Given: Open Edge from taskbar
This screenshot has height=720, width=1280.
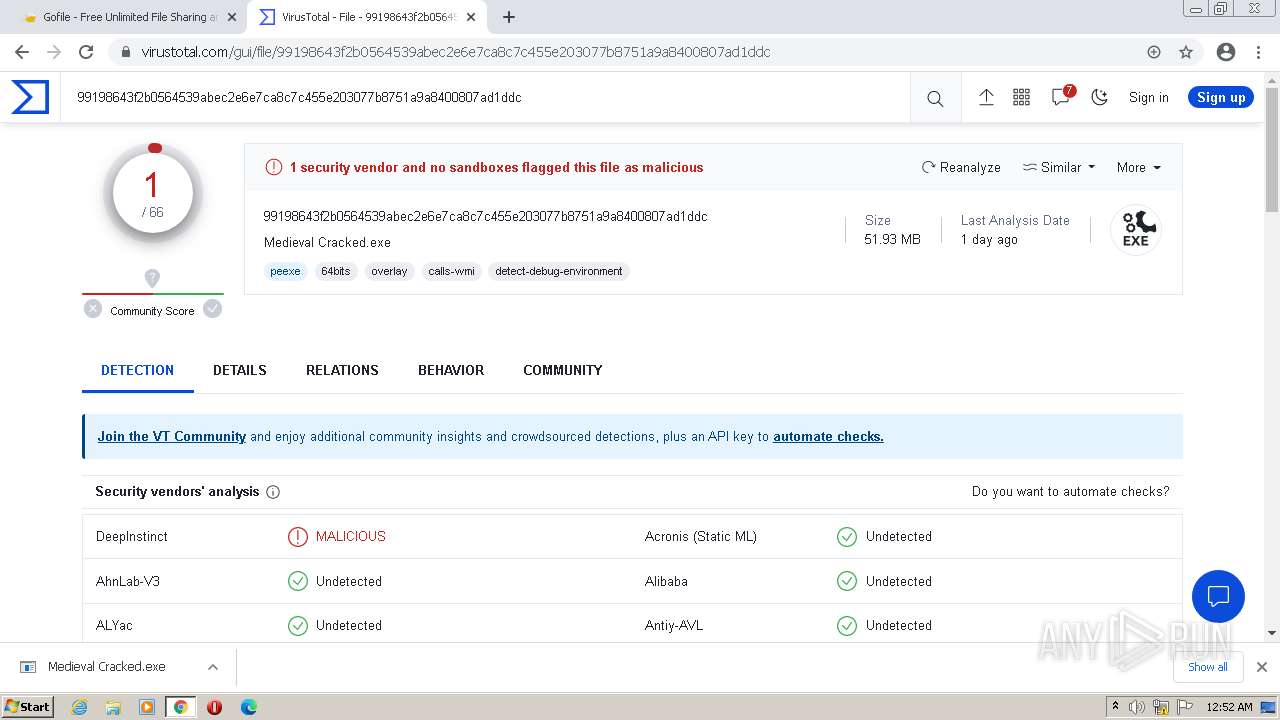Looking at the screenshot, I should (248, 707).
